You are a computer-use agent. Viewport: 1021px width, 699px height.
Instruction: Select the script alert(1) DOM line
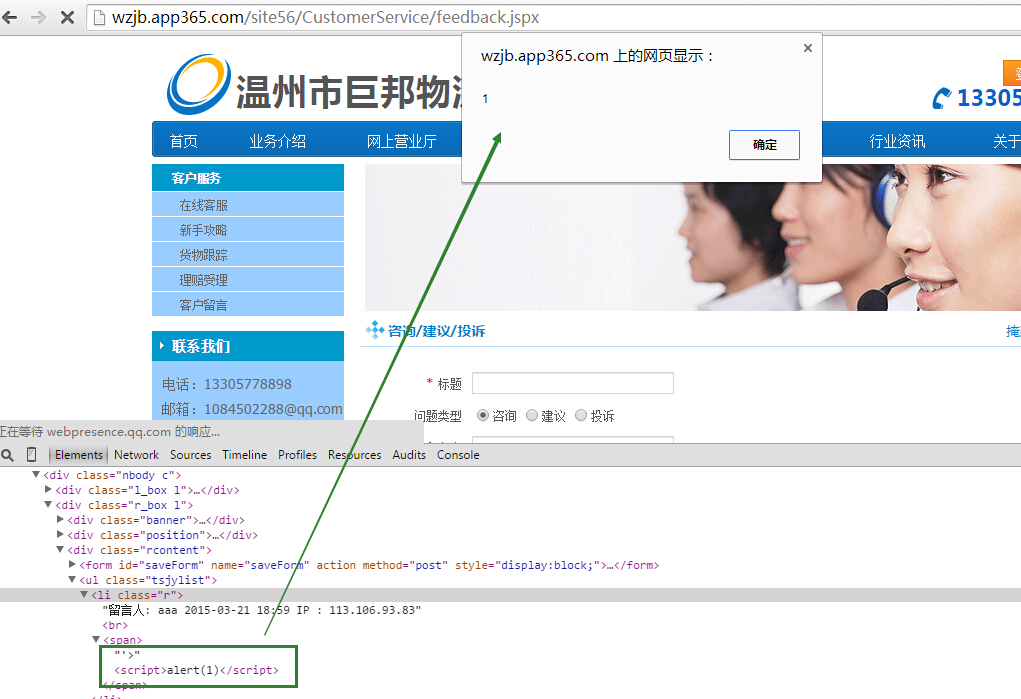pyautogui.click(x=196, y=670)
